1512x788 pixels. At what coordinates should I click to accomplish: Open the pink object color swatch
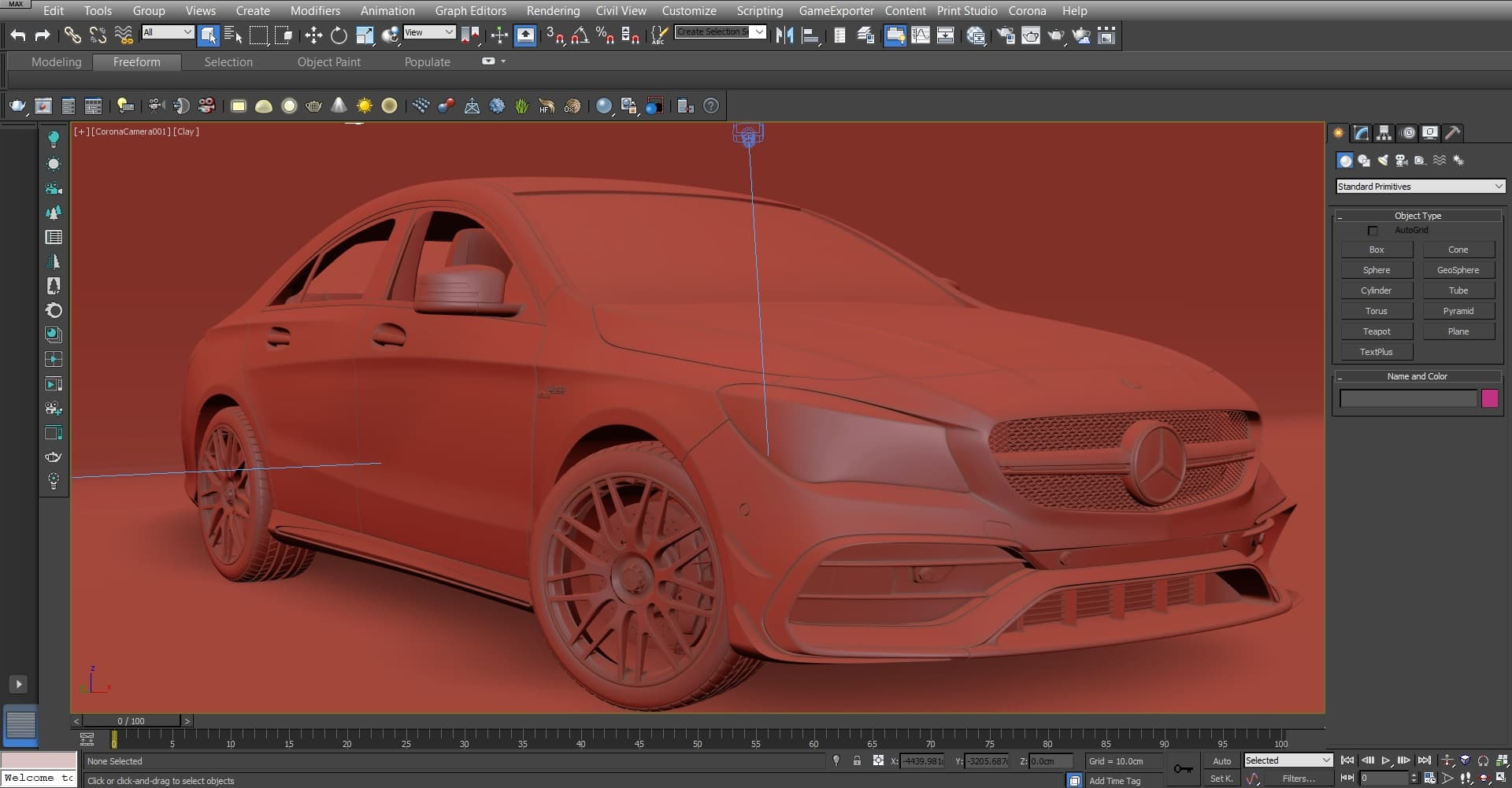(x=1489, y=398)
